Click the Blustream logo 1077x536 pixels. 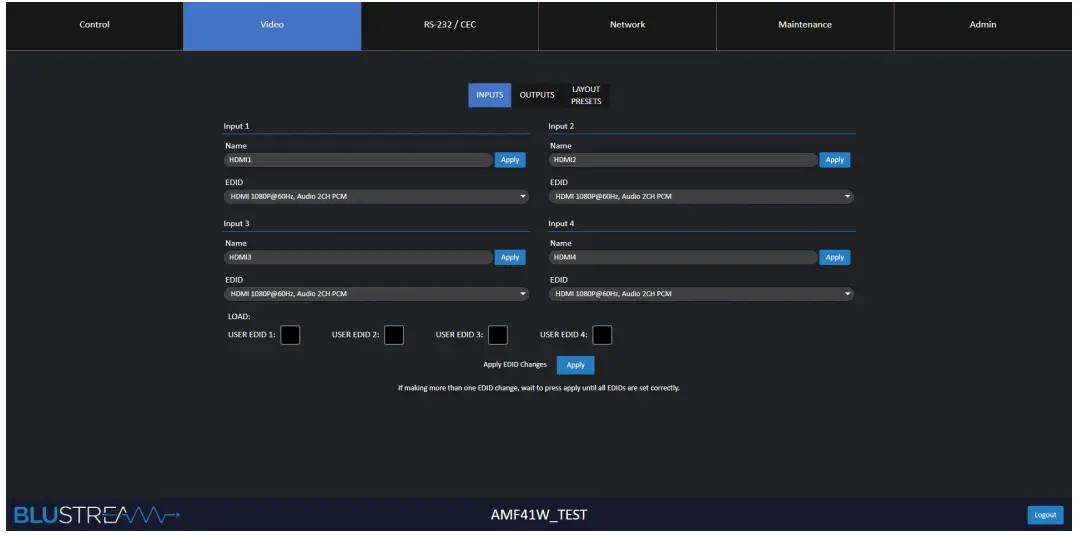click(x=97, y=515)
